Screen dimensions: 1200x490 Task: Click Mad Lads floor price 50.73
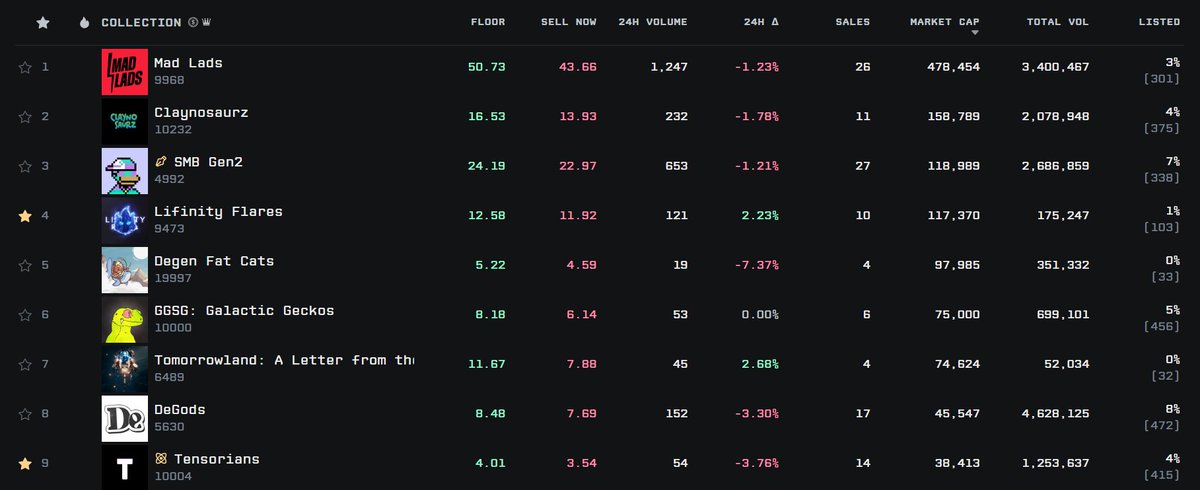click(x=486, y=67)
